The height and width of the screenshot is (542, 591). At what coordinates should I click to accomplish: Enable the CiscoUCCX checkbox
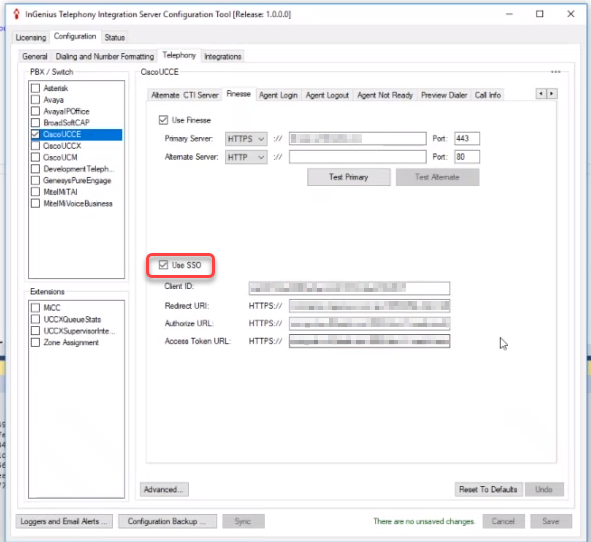tap(35, 145)
